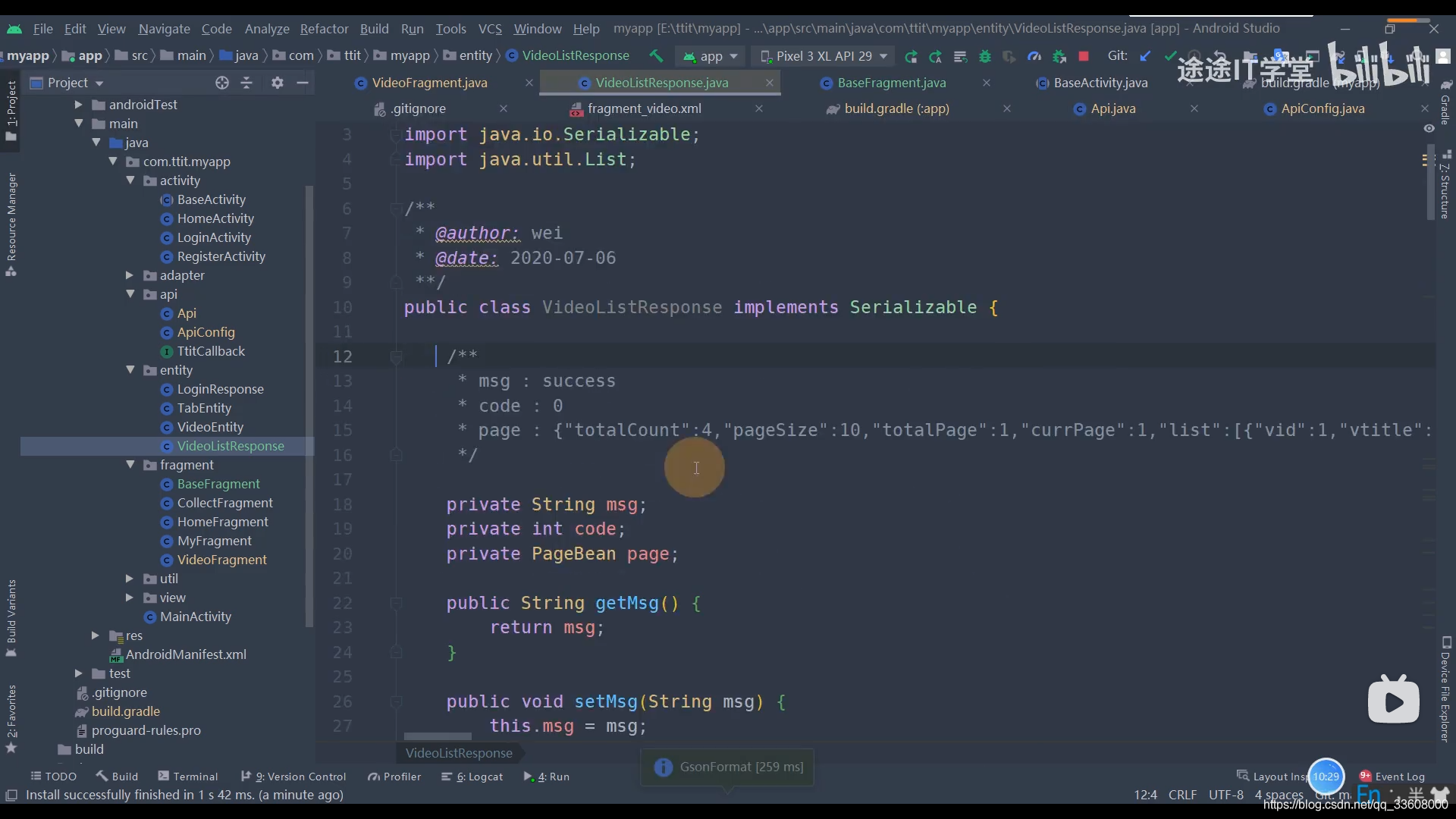Fold the getMsg method at line 22
The height and width of the screenshot is (819, 1456).
(x=395, y=604)
